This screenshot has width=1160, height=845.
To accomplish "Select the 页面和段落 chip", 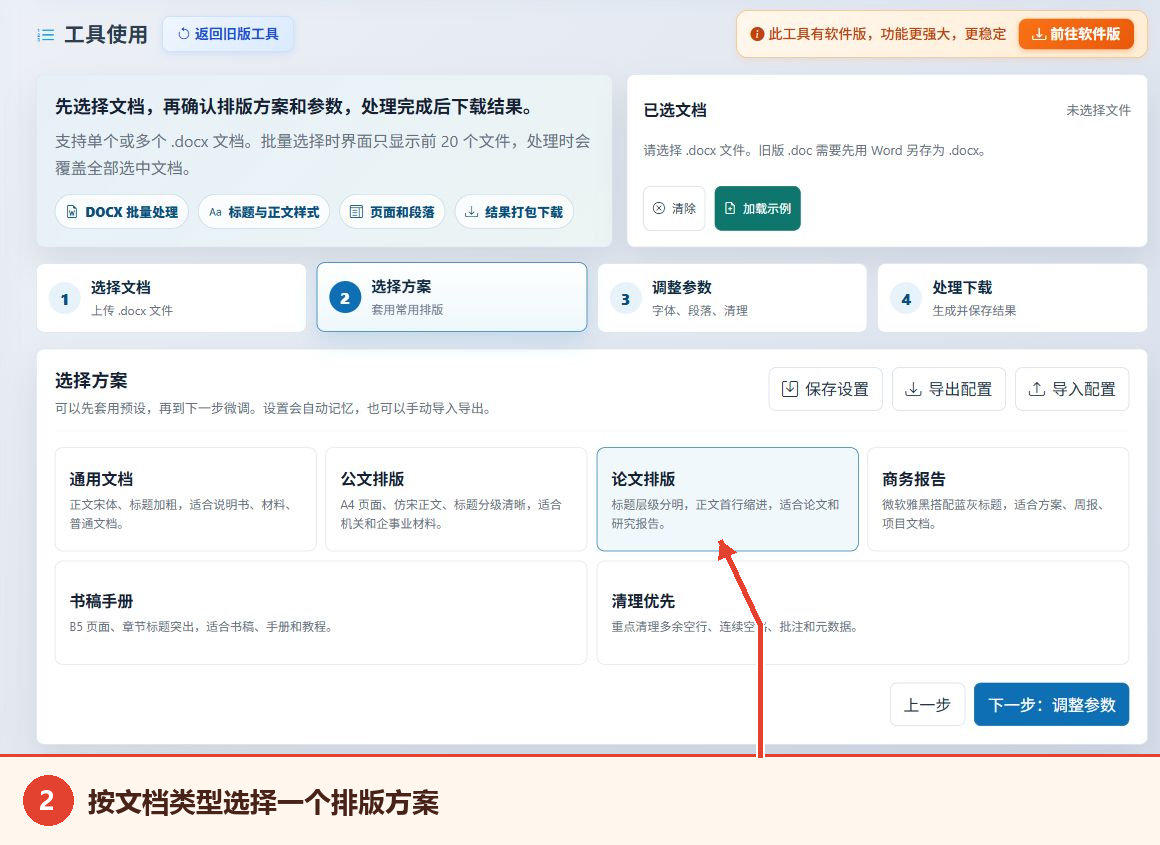I will click(392, 212).
